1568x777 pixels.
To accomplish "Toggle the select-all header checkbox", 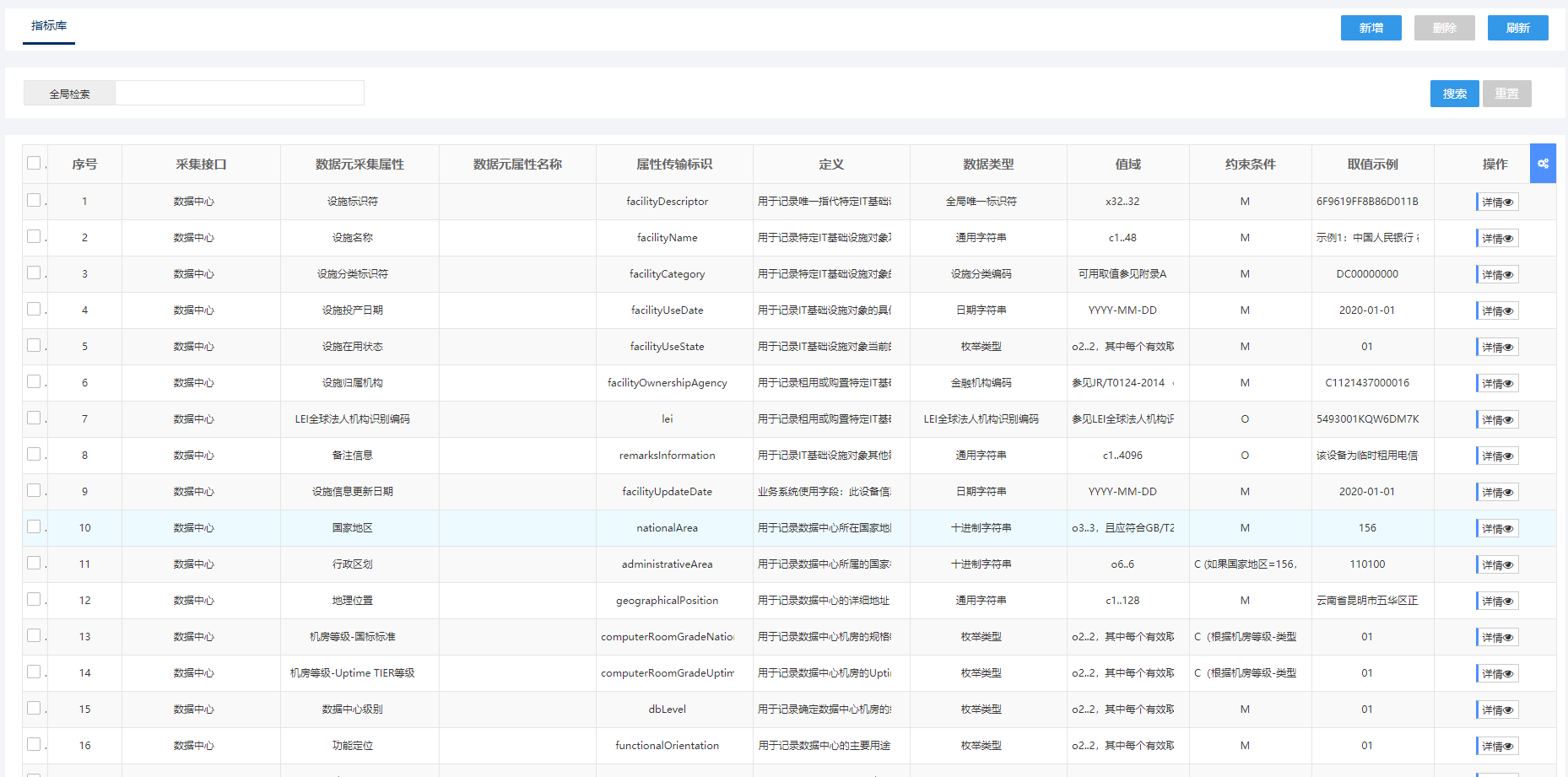I will [34, 163].
